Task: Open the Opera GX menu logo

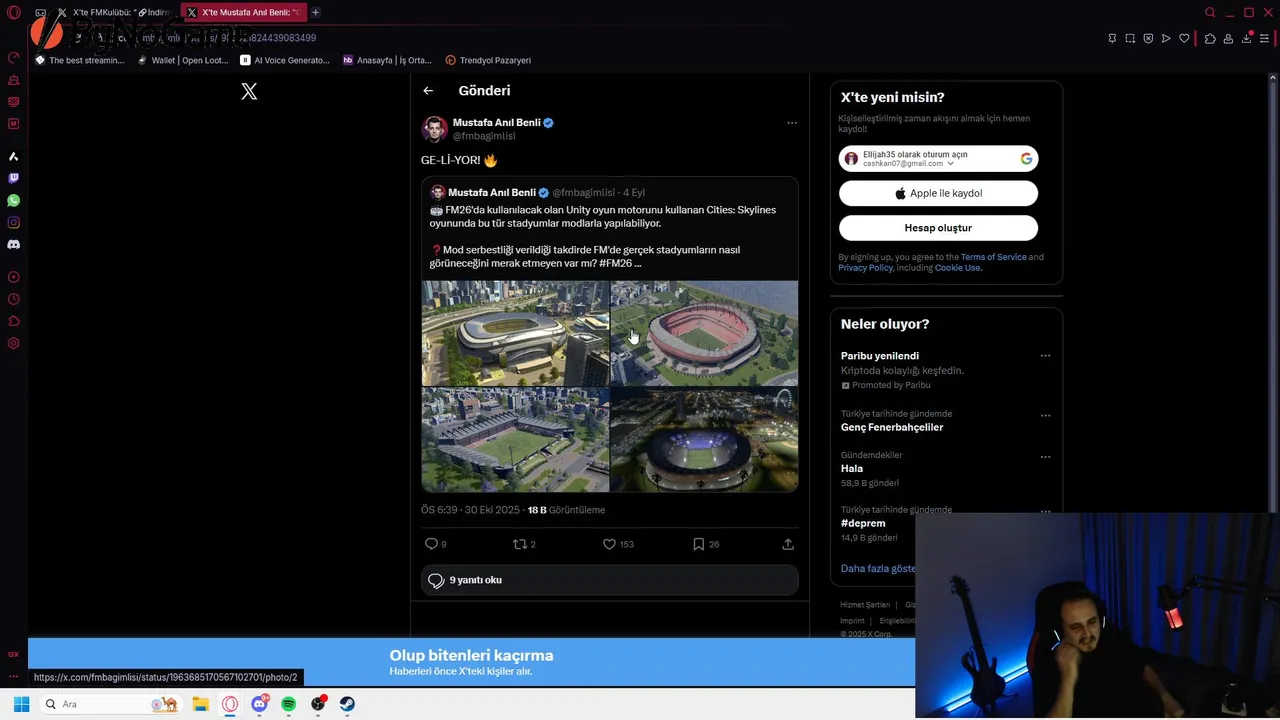Action: click(x=14, y=13)
